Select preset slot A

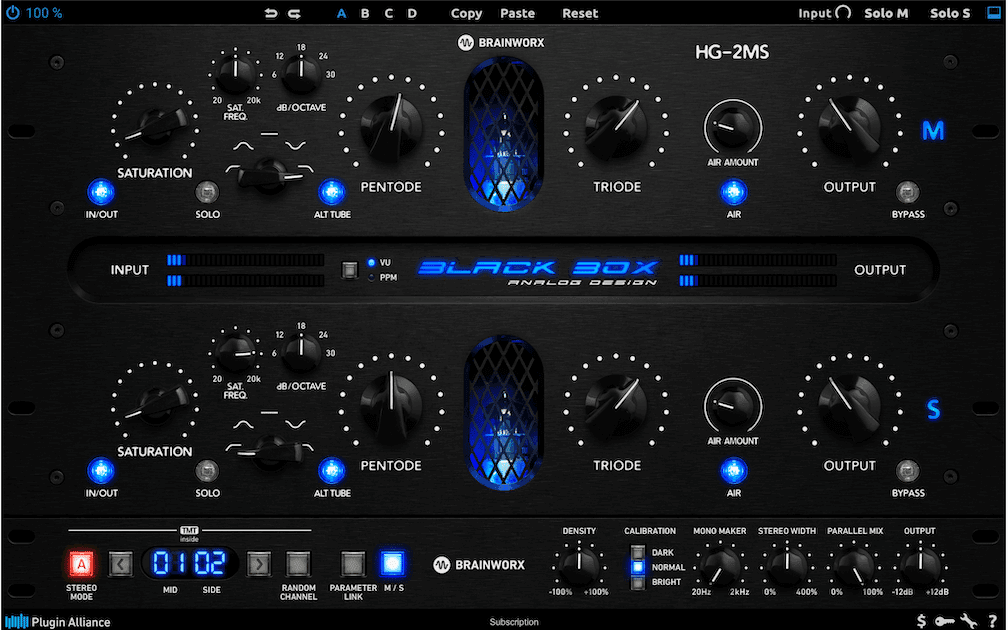[341, 14]
